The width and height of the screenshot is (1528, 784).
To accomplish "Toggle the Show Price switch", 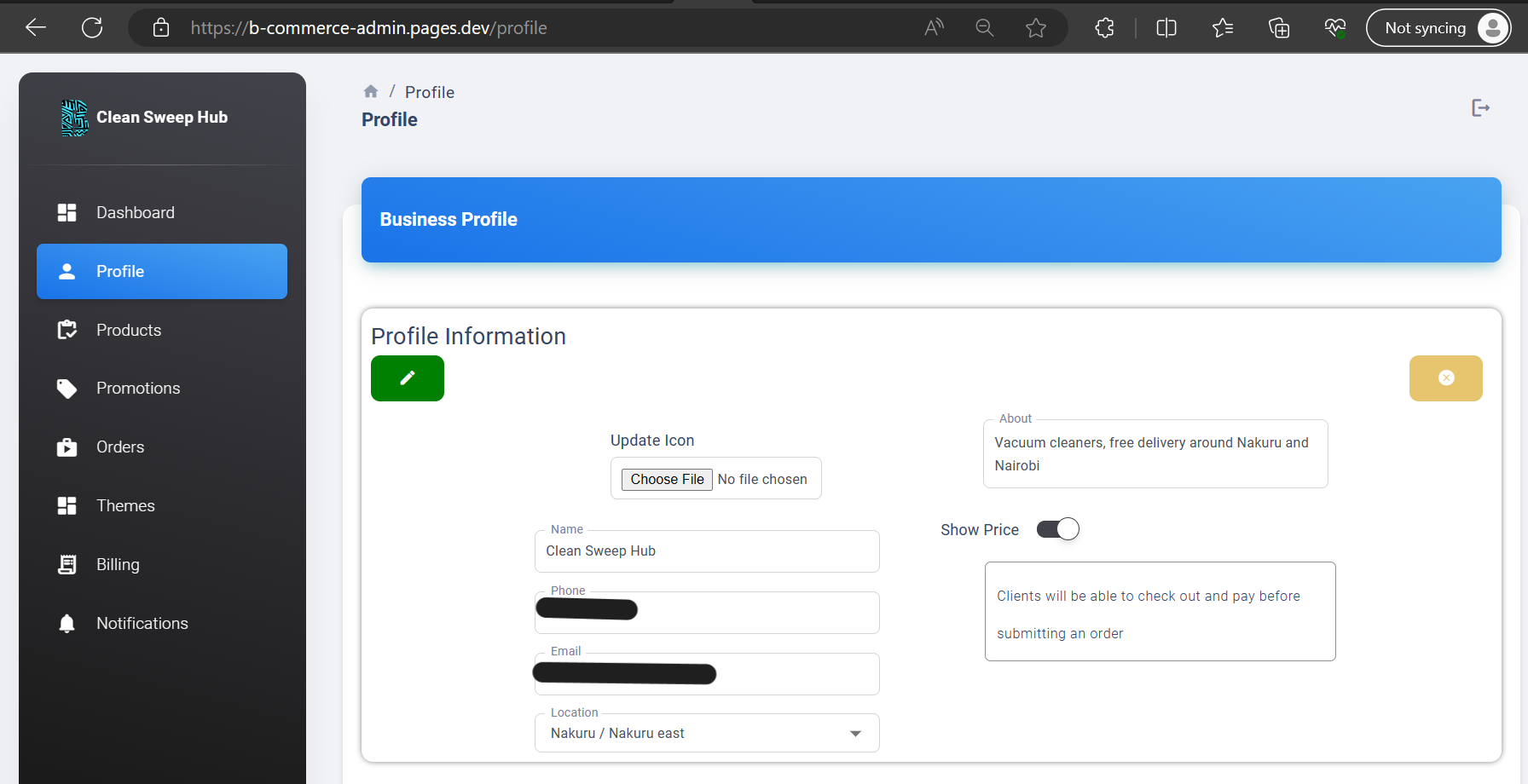I will pos(1057,529).
